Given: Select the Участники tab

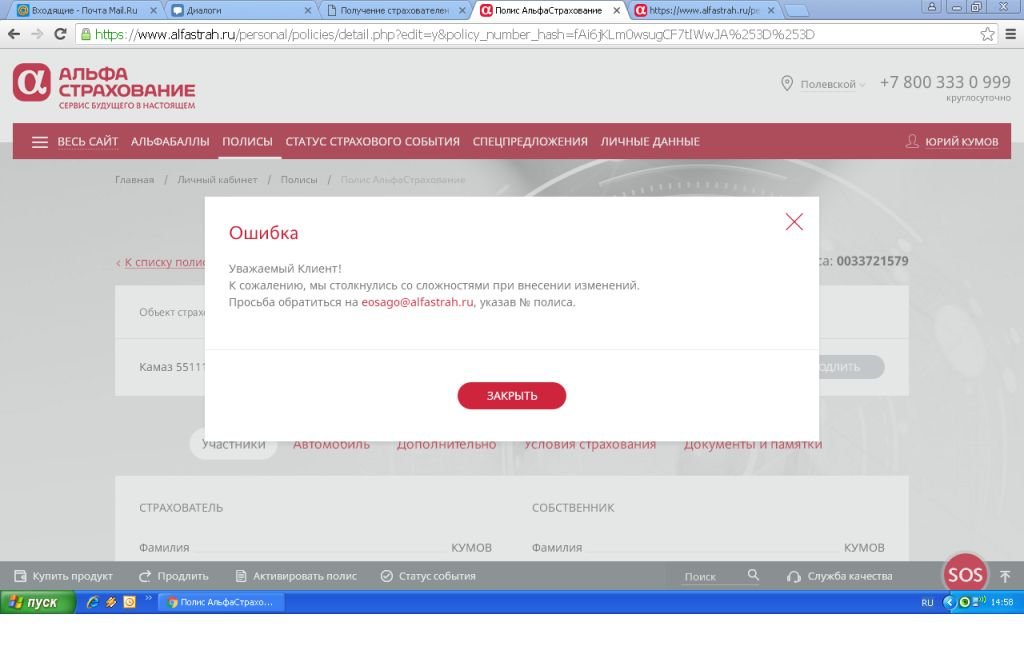Looking at the screenshot, I should pyautogui.click(x=233, y=444).
